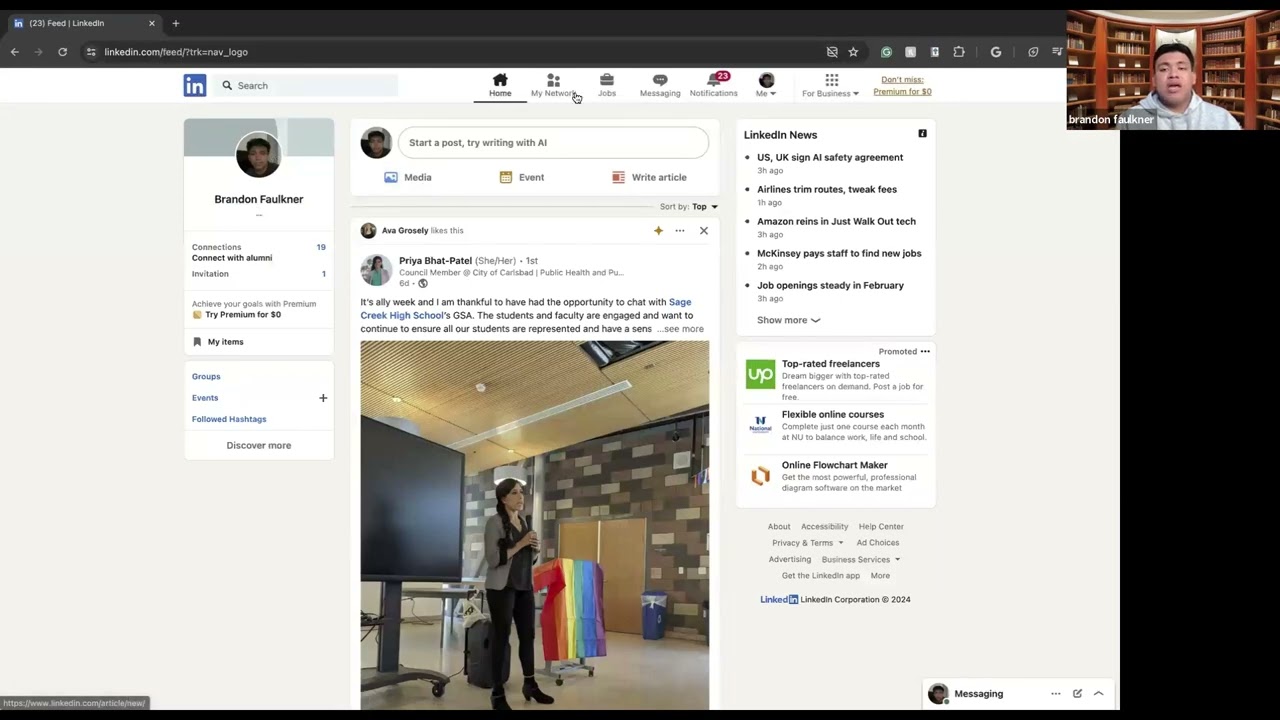Open Ad Choices footer link
Viewport: 1280px width, 720px height.
878,543
